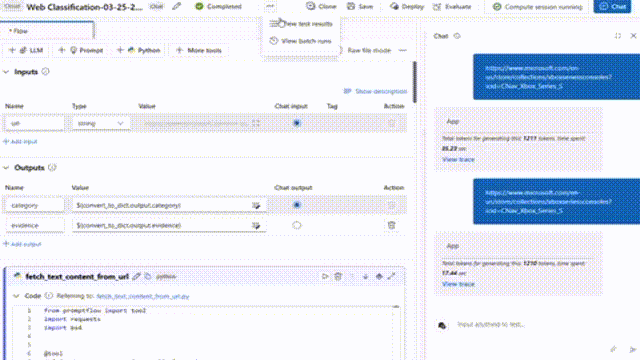Select Chat output radio for evidence
This screenshot has height=360, width=640.
click(x=297, y=225)
